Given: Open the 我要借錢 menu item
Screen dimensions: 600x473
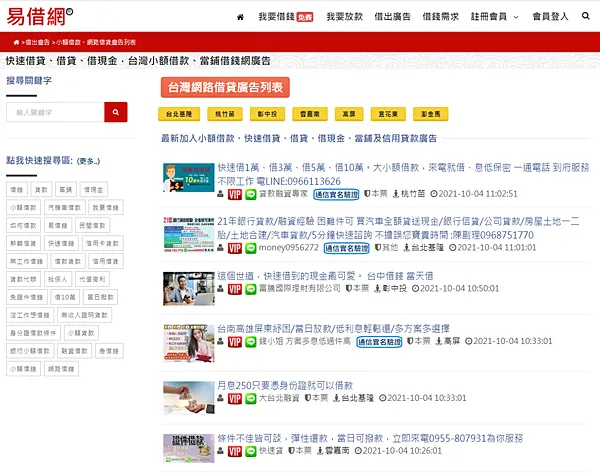Looking at the screenshot, I should [276, 16].
